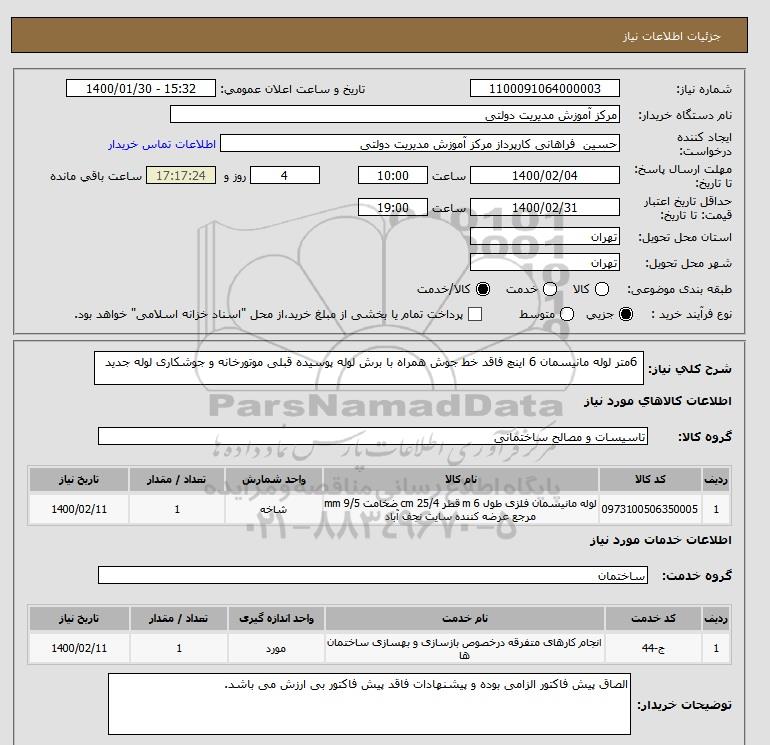Choose the جزیی purchase type radio
This screenshot has width=770, height=745.
[x=626, y=314]
